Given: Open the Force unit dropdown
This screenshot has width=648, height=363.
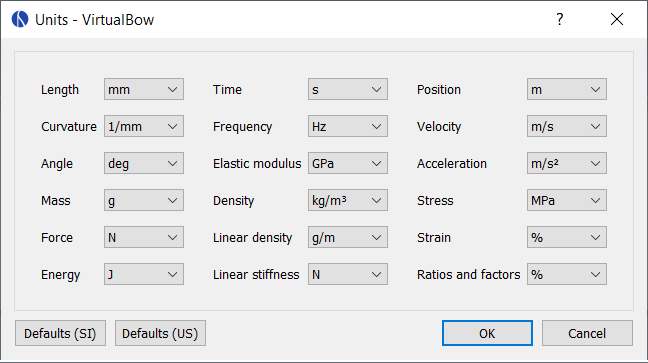Looking at the screenshot, I should click(x=143, y=237).
